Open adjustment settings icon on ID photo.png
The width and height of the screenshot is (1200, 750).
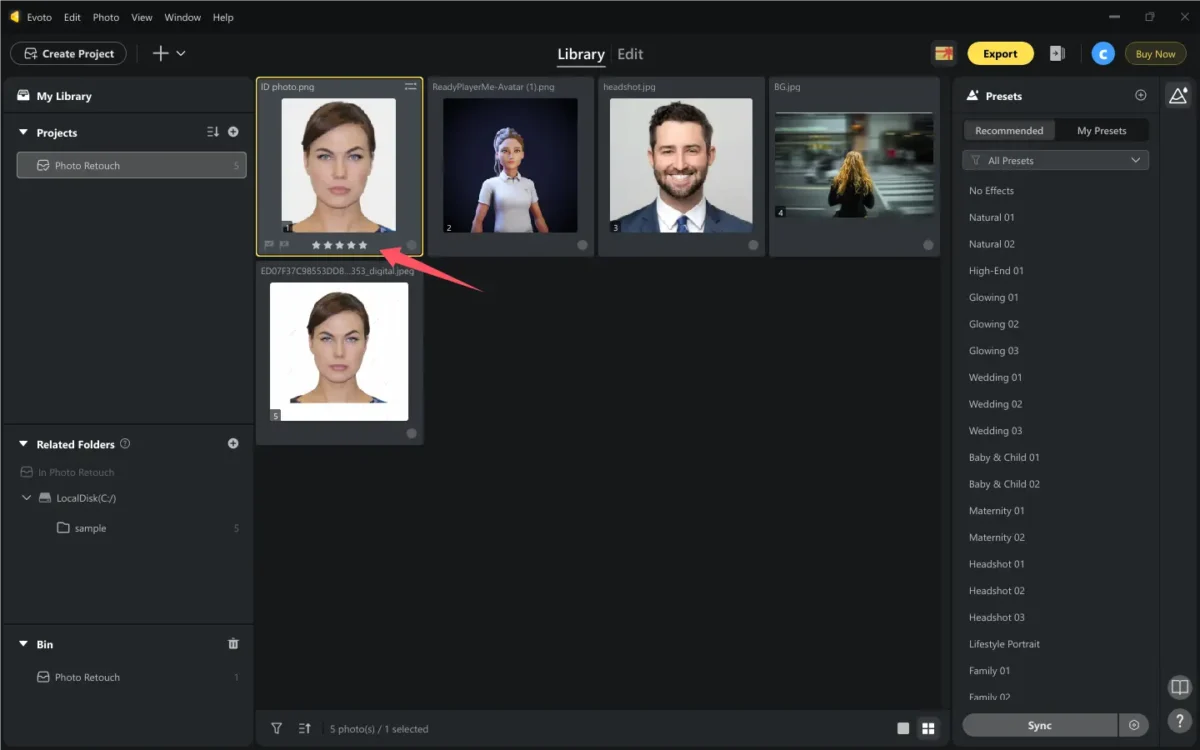[410, 87]
